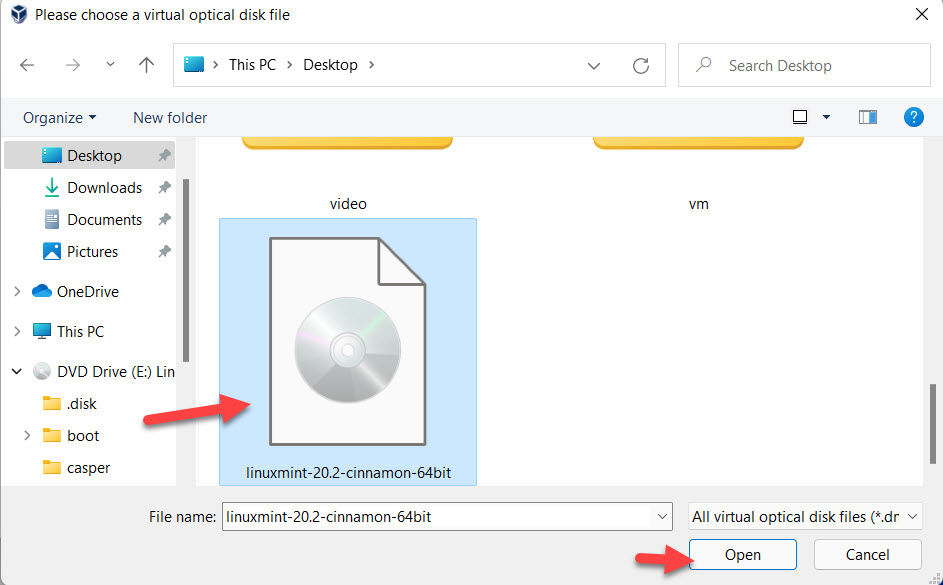This screenshot has width=943, height=585.
Task: Open the Help question mark icon
Action: pyautogui.click(x=913, y=117)
